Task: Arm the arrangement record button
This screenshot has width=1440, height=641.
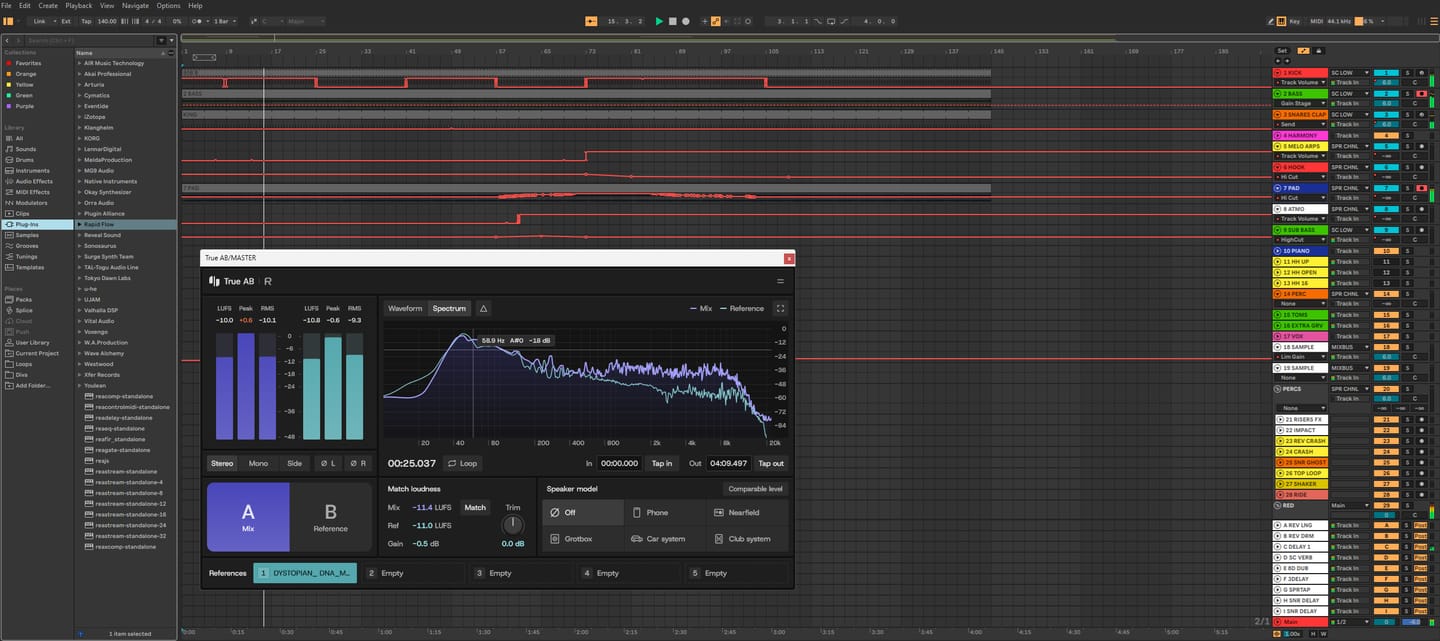Action: [685, 20]
